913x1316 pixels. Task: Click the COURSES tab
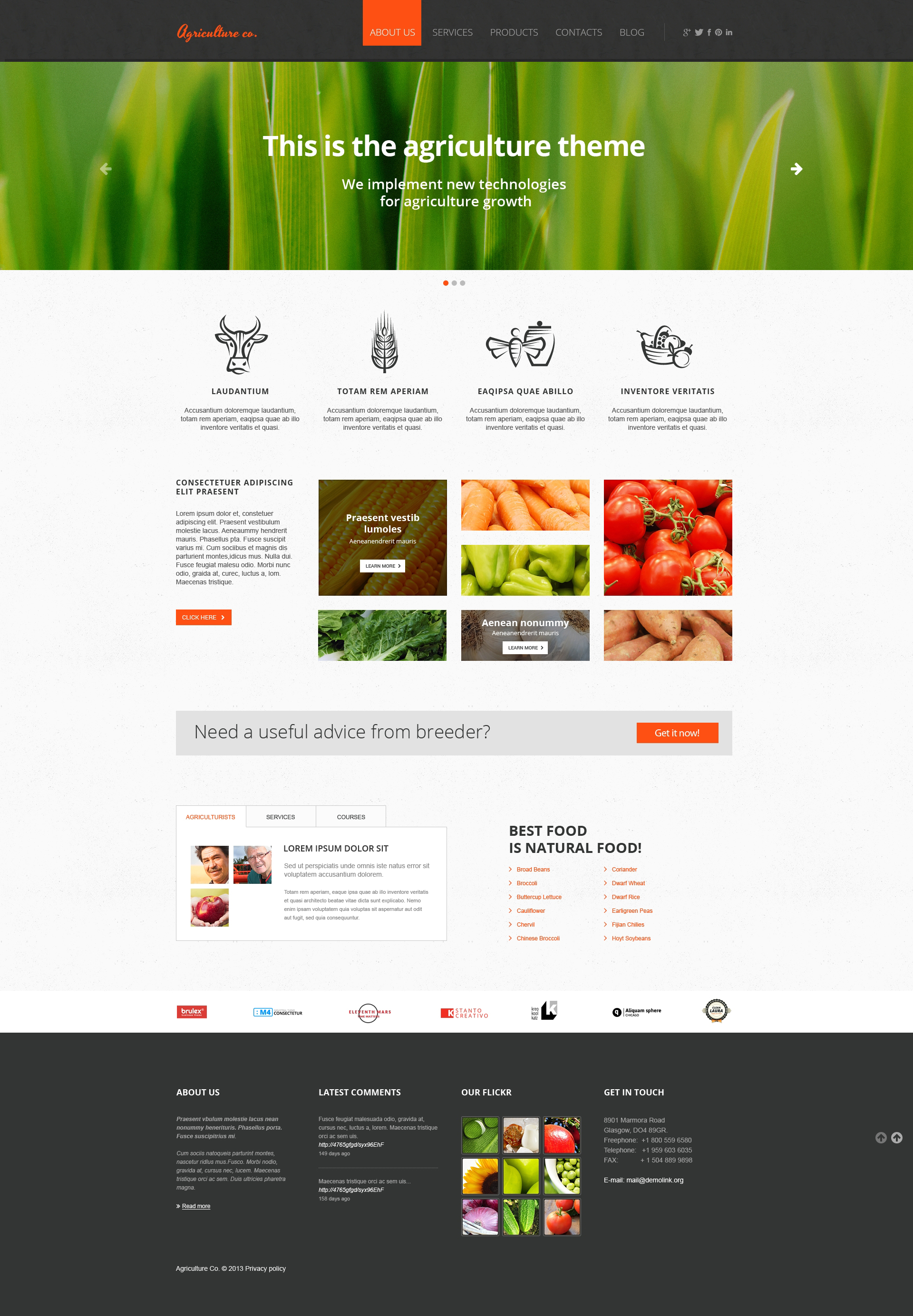tap(351, 816)
